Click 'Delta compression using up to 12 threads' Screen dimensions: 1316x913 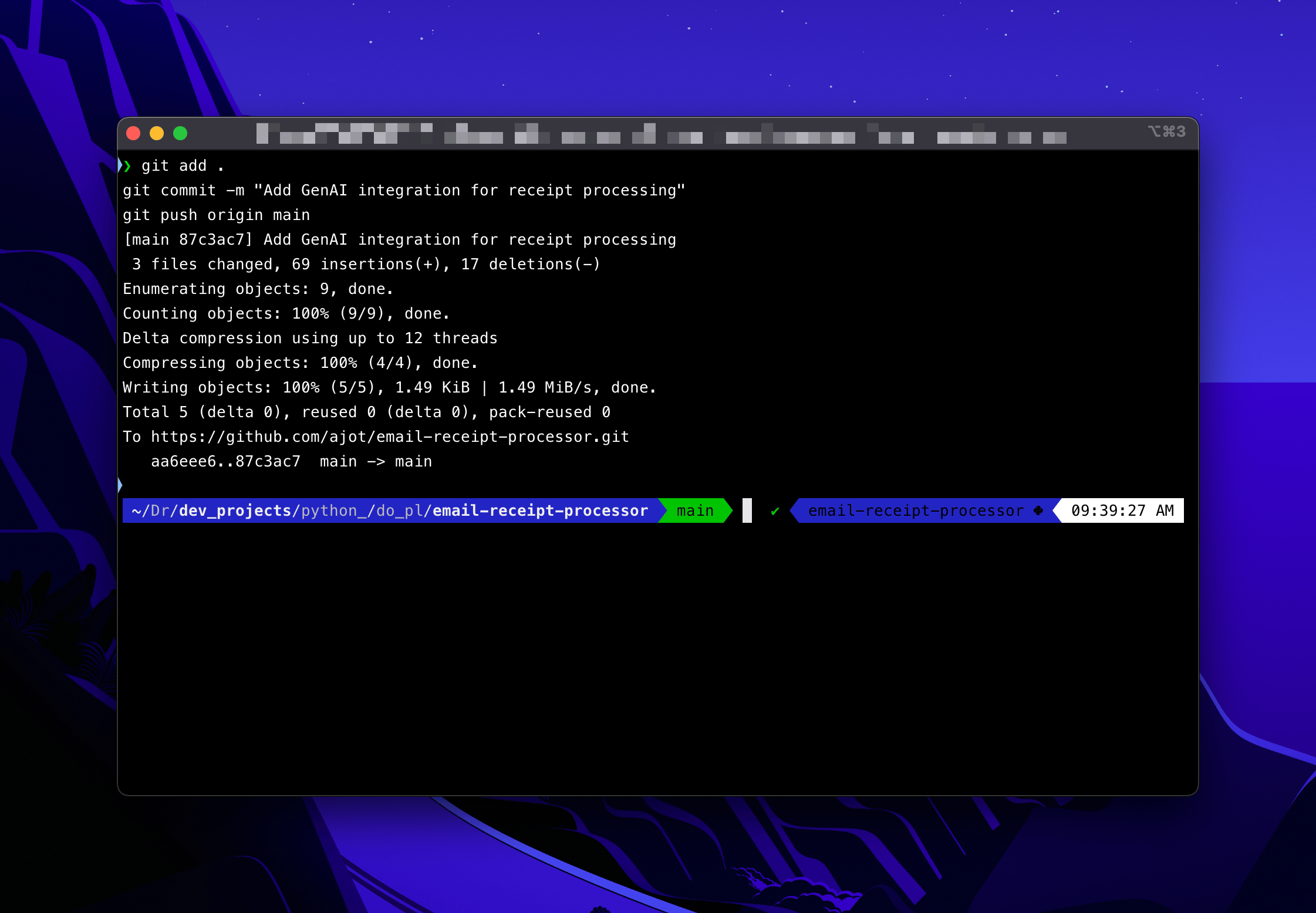[310, 339]
